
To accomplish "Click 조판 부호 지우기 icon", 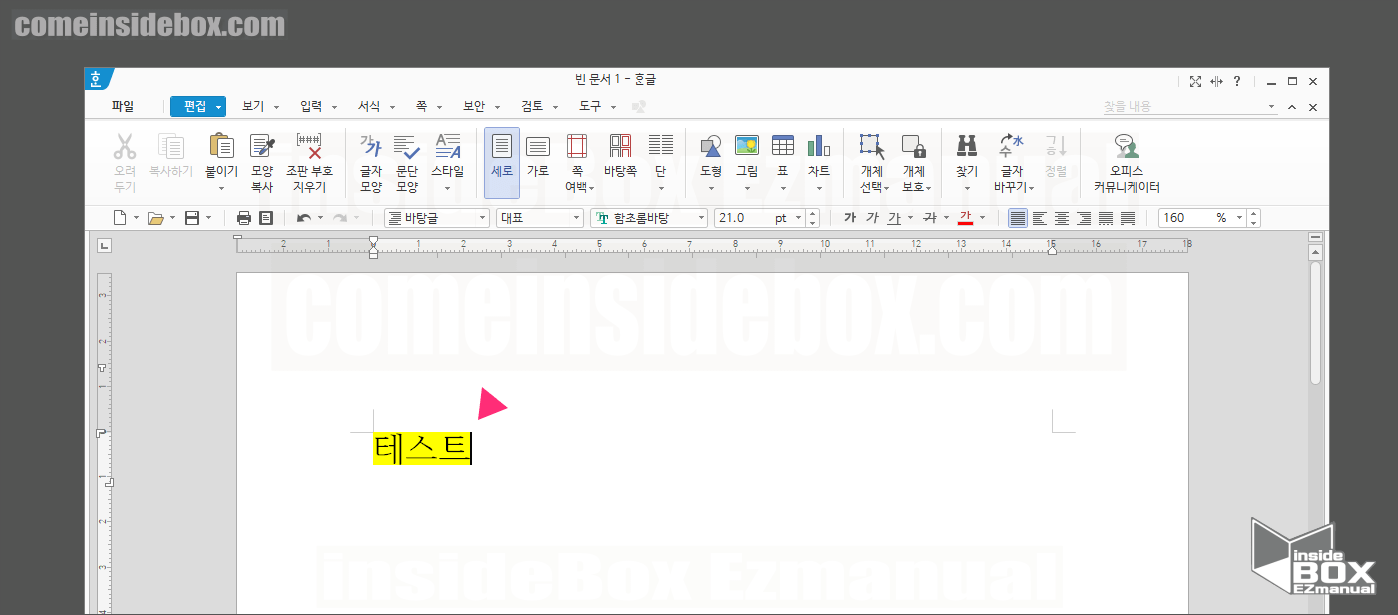I will point(309,147).
